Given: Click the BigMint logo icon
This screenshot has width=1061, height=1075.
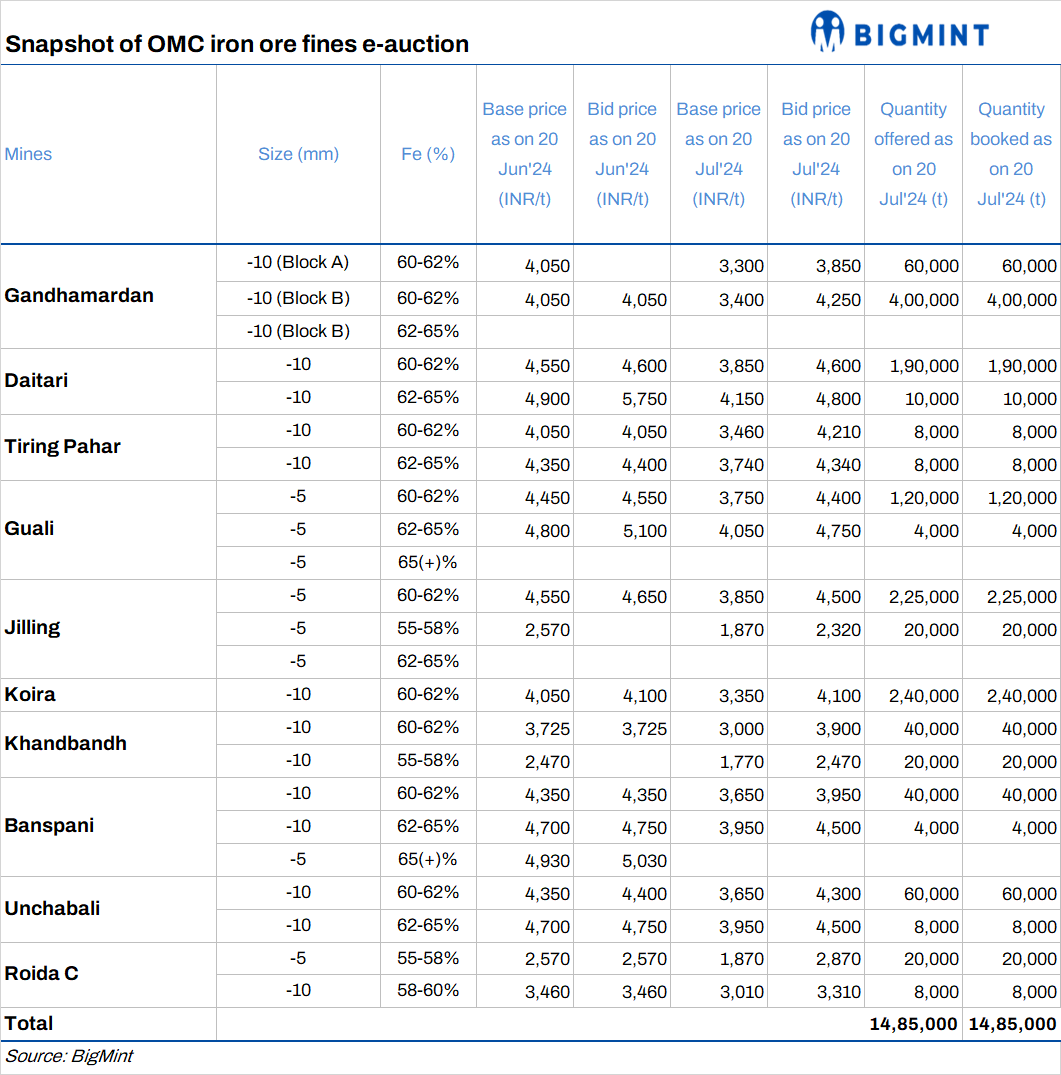Looking at the screenshot, I should coord(827,32).
